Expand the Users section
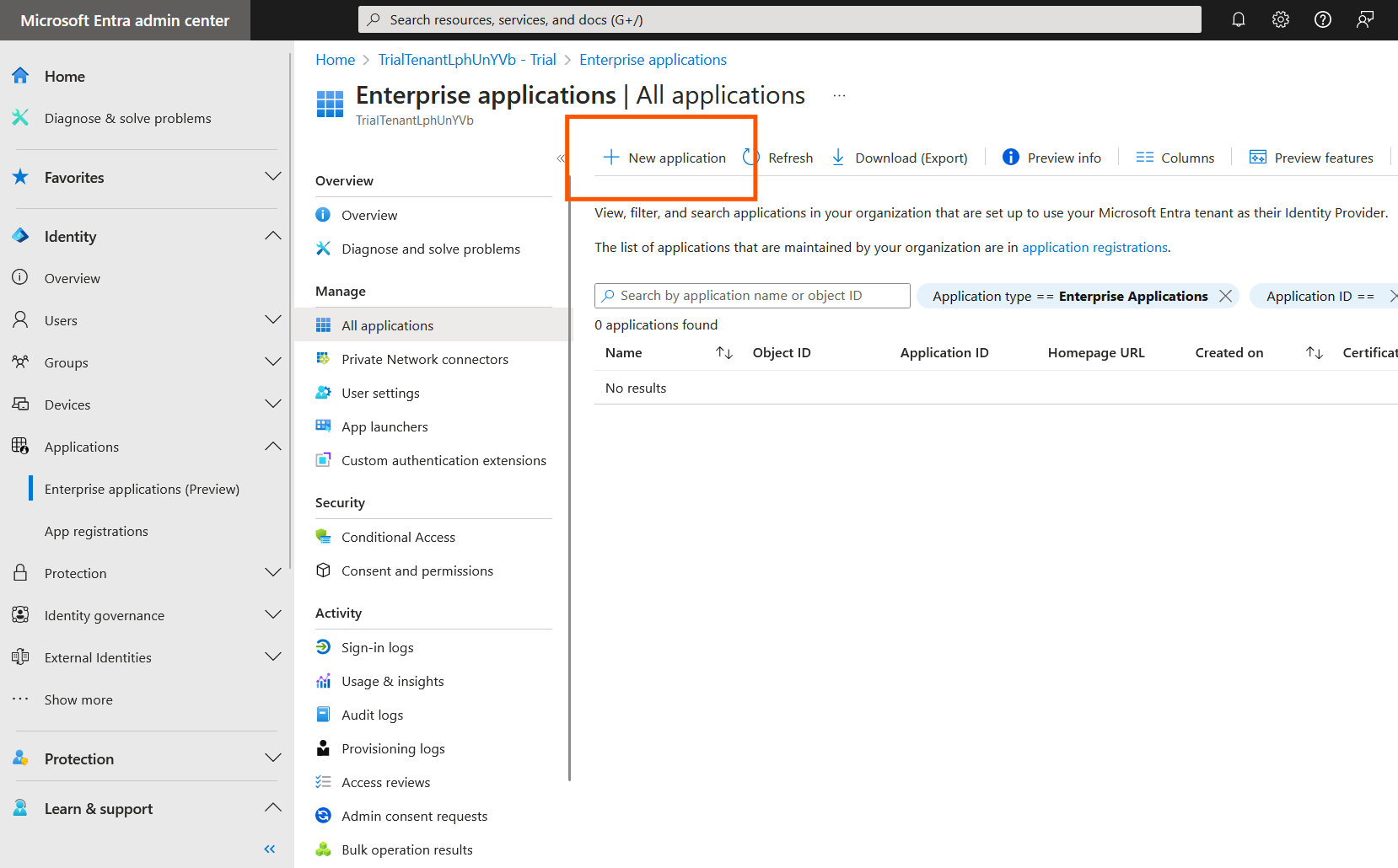The image size is (1398, 868). pyautogui.click(x=272, y=320)
